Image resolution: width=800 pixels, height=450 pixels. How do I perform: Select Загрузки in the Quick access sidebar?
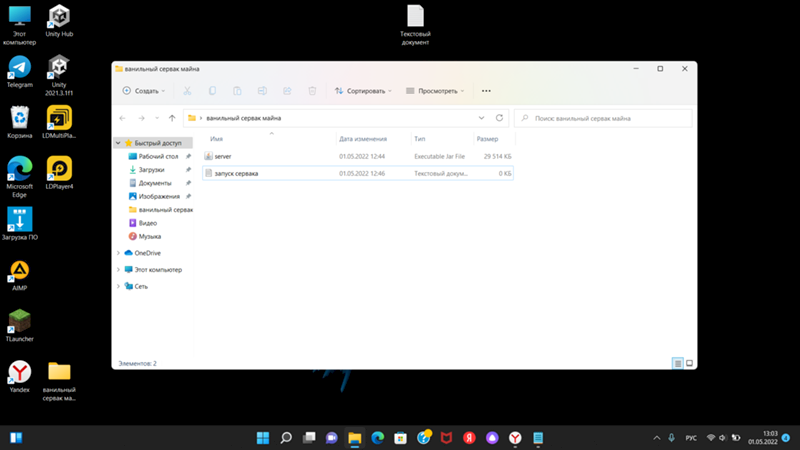pos(151,170)
